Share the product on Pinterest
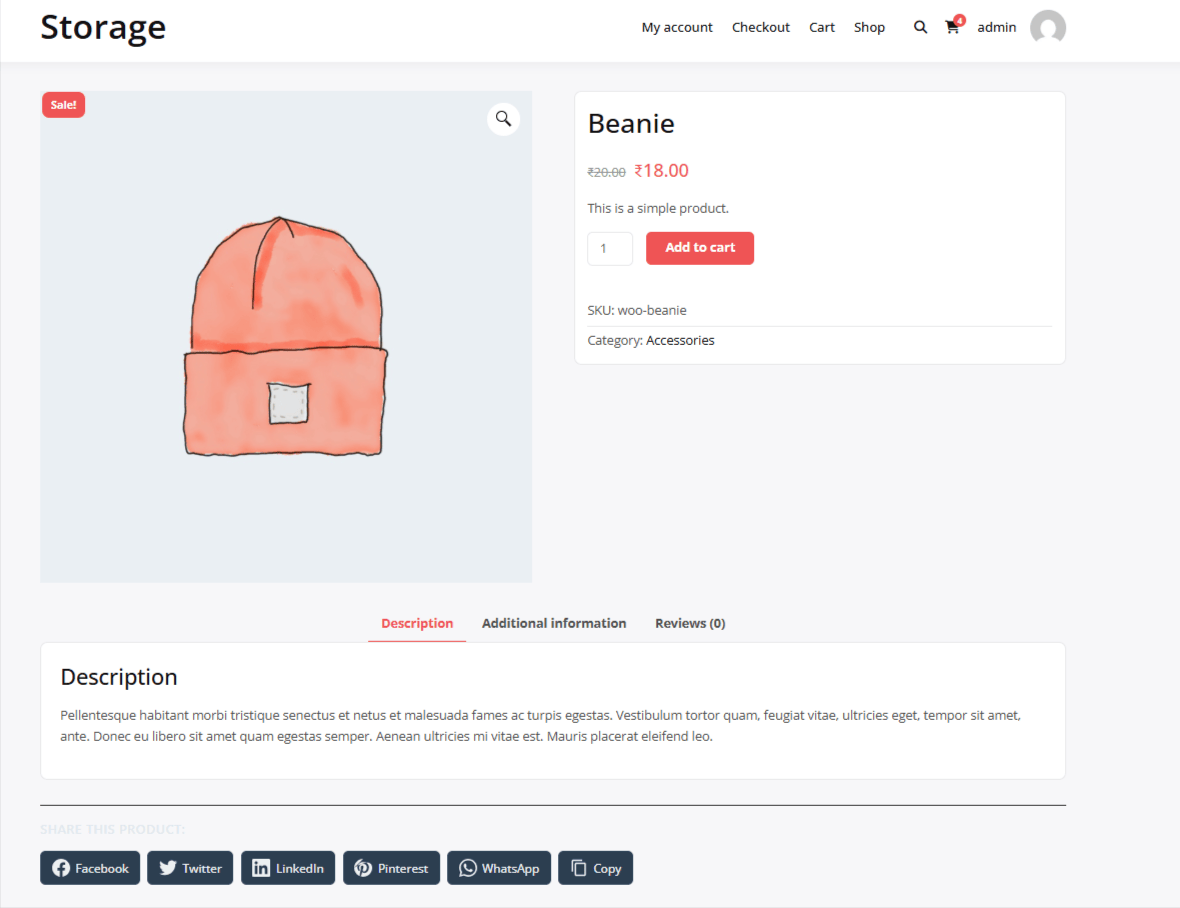 click(391, 868)
